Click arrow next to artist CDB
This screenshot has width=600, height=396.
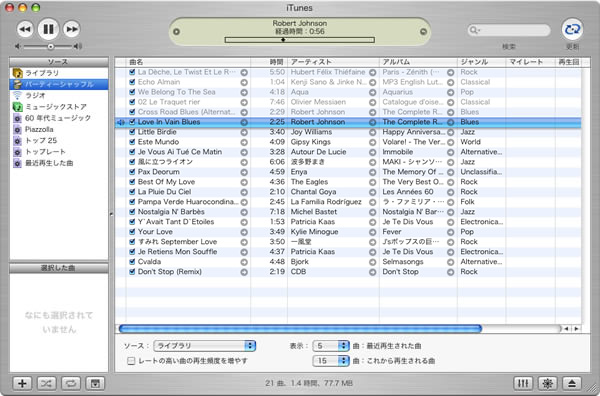pos(372,272)
